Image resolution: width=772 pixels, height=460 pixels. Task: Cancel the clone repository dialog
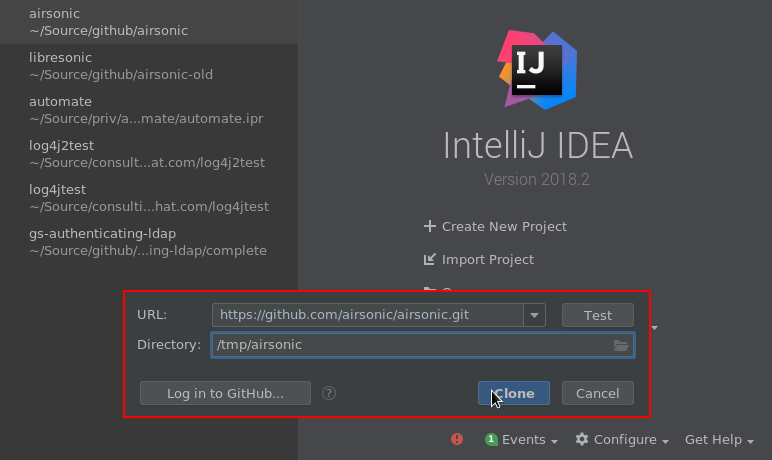pyautogui.click(x=597, y=393)
